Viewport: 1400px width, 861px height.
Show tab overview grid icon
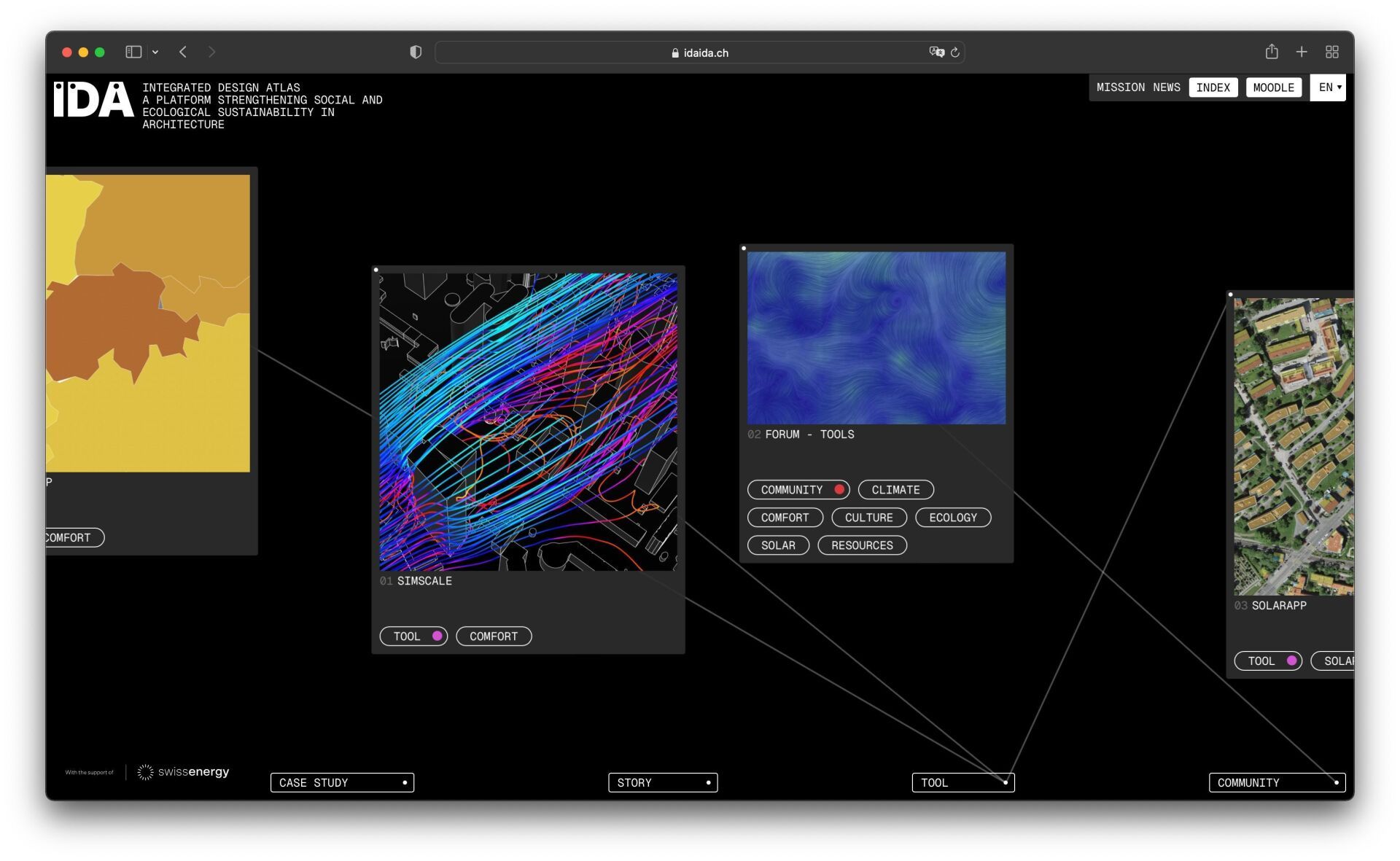[1332, 52]
